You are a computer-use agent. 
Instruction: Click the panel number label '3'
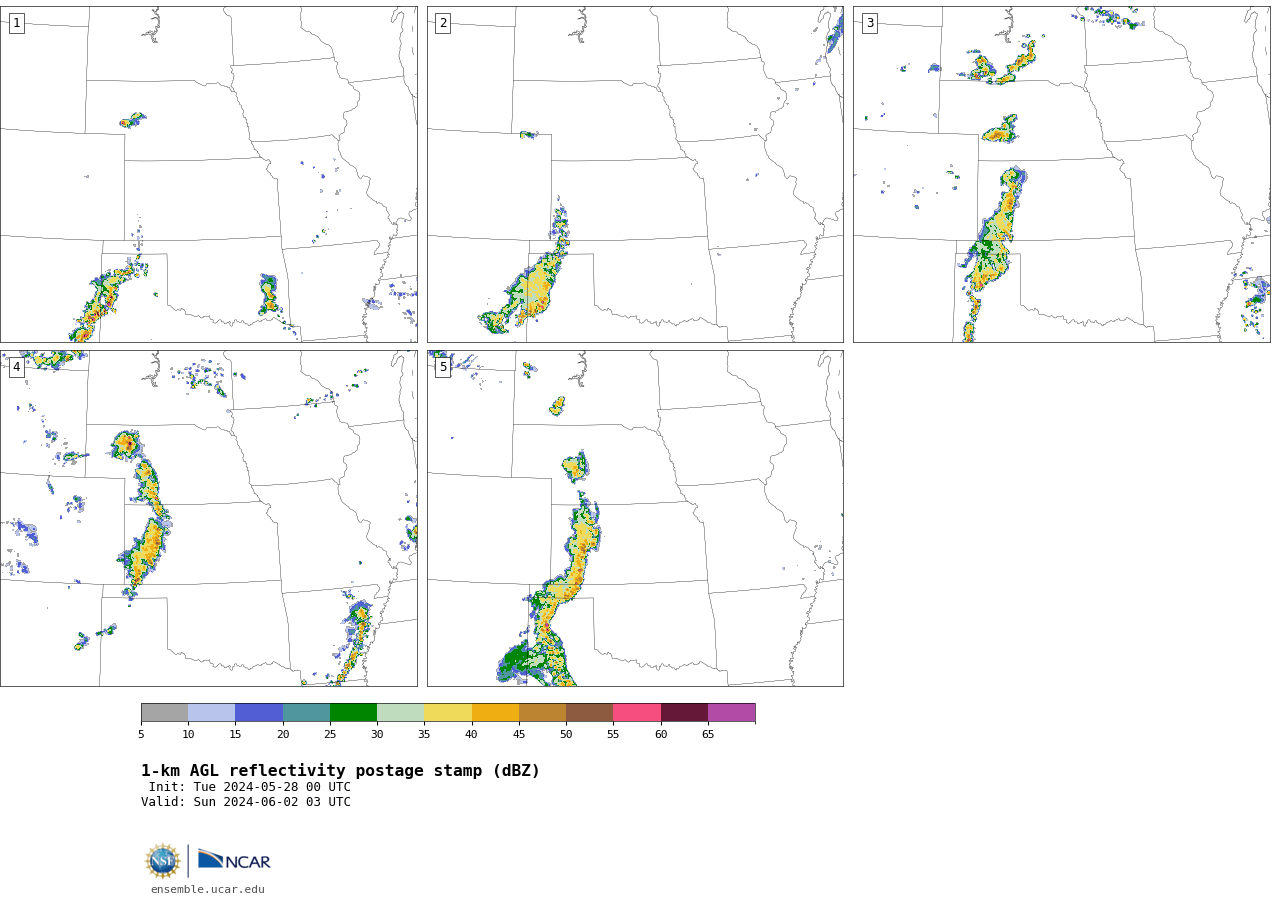point(870,23)
